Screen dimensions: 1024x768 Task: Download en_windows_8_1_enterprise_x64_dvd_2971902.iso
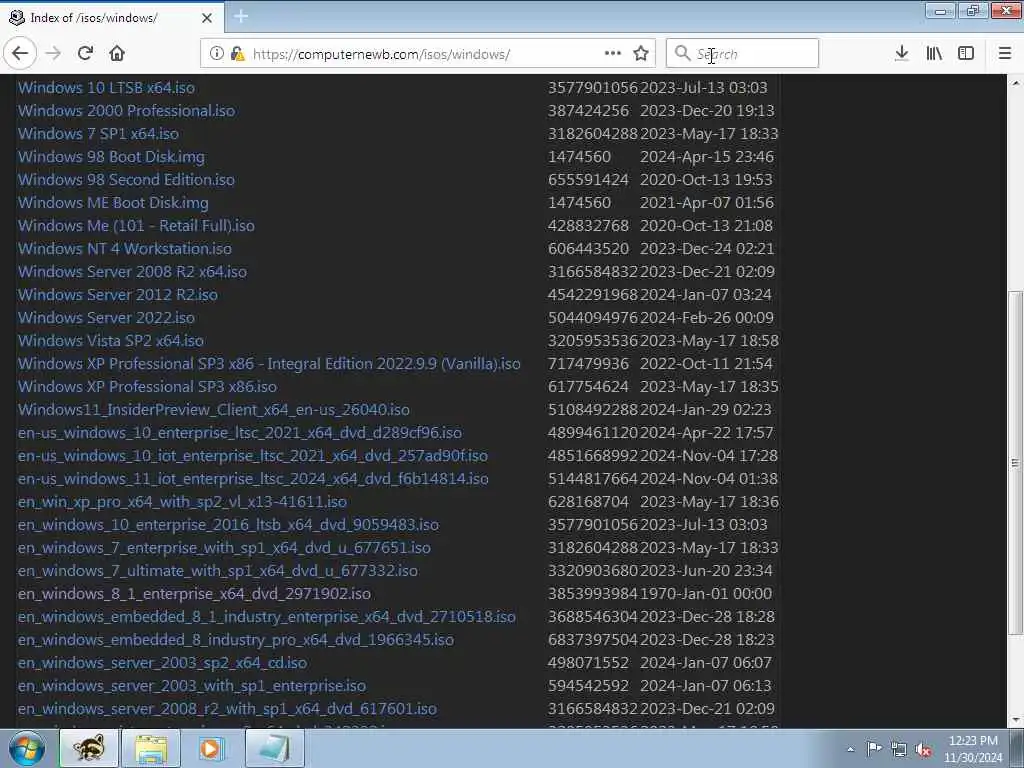click(x=194, y=594)
